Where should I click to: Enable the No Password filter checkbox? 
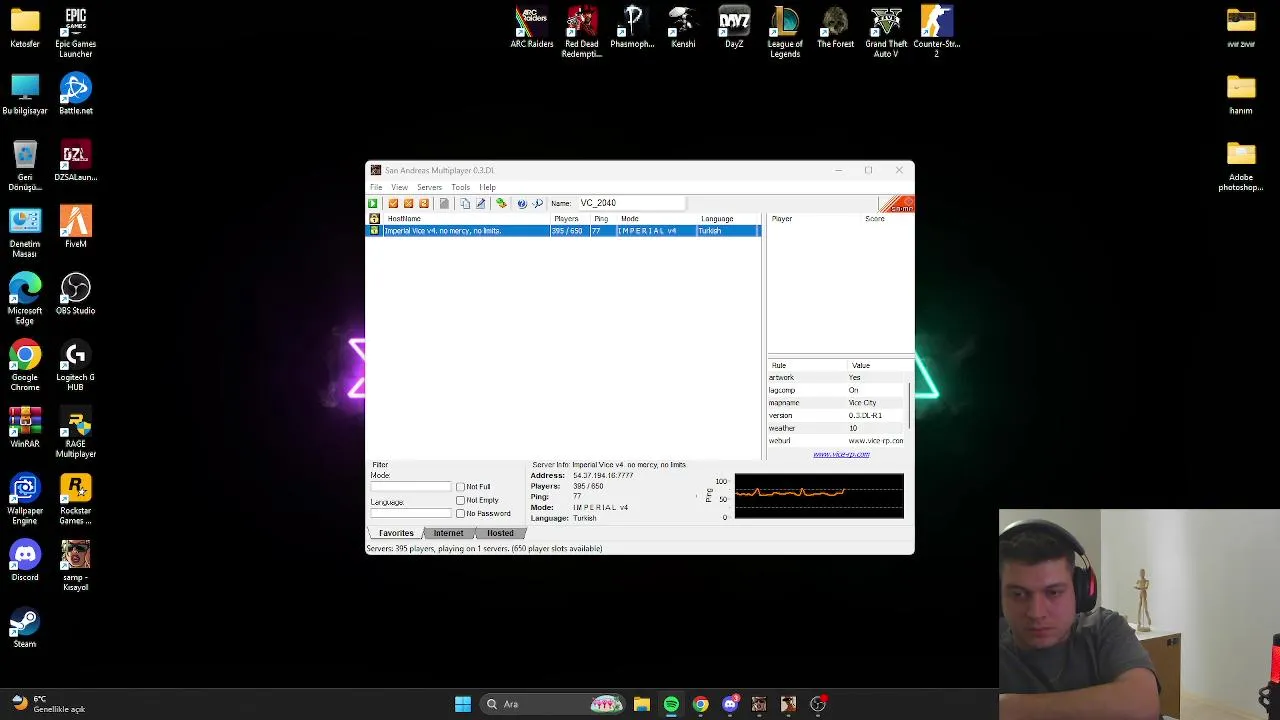[x=460, y=514]
